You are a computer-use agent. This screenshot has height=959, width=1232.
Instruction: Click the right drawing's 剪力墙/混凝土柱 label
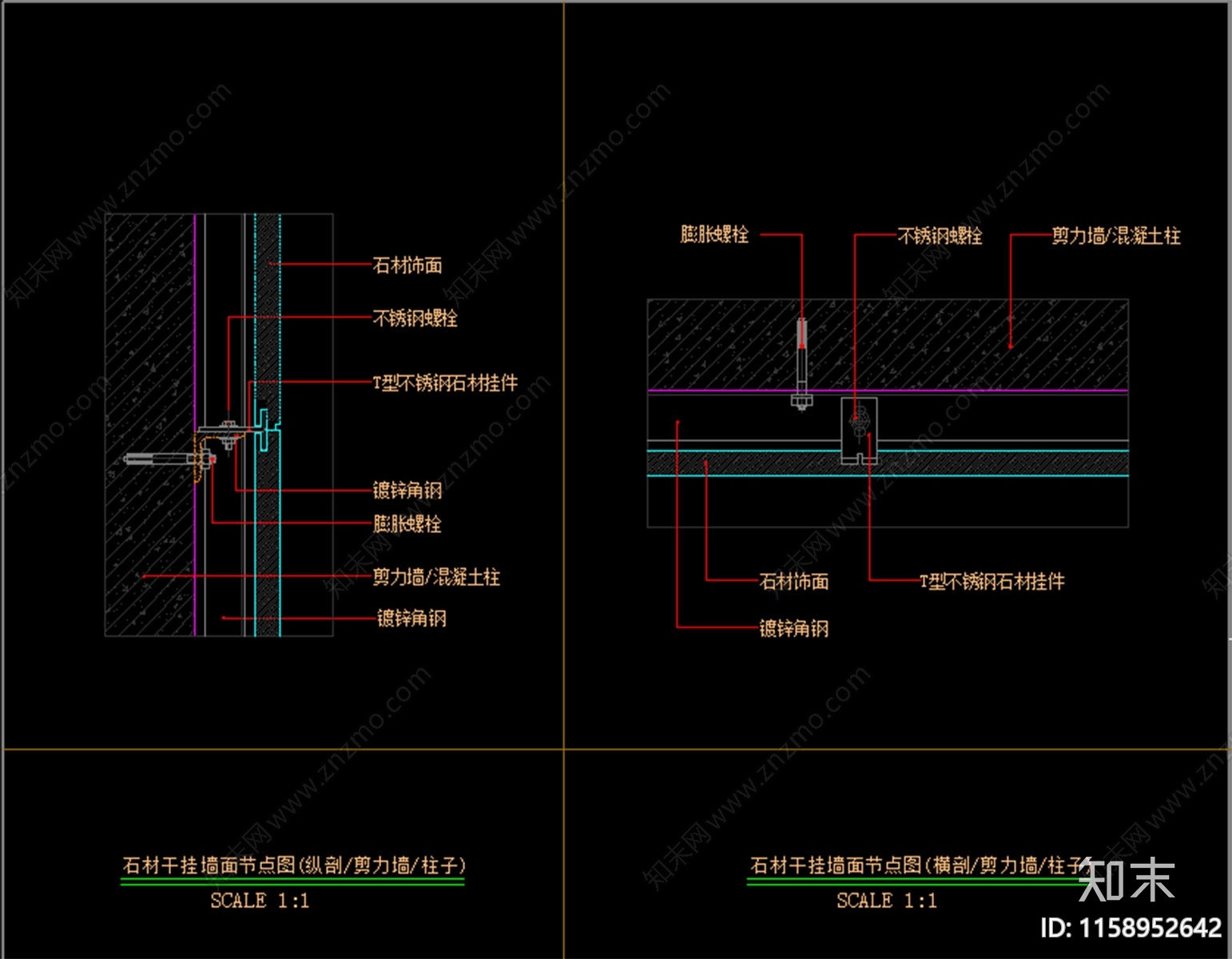click(x=1116, y=236)
